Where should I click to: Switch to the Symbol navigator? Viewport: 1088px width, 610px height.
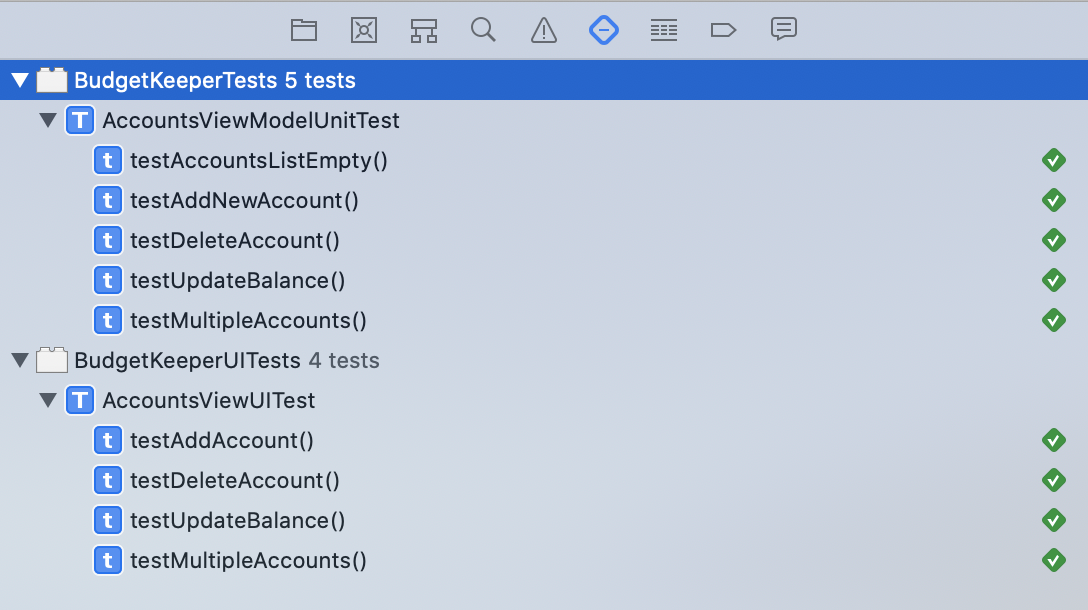pyautogui.click(x=424, y=30)
